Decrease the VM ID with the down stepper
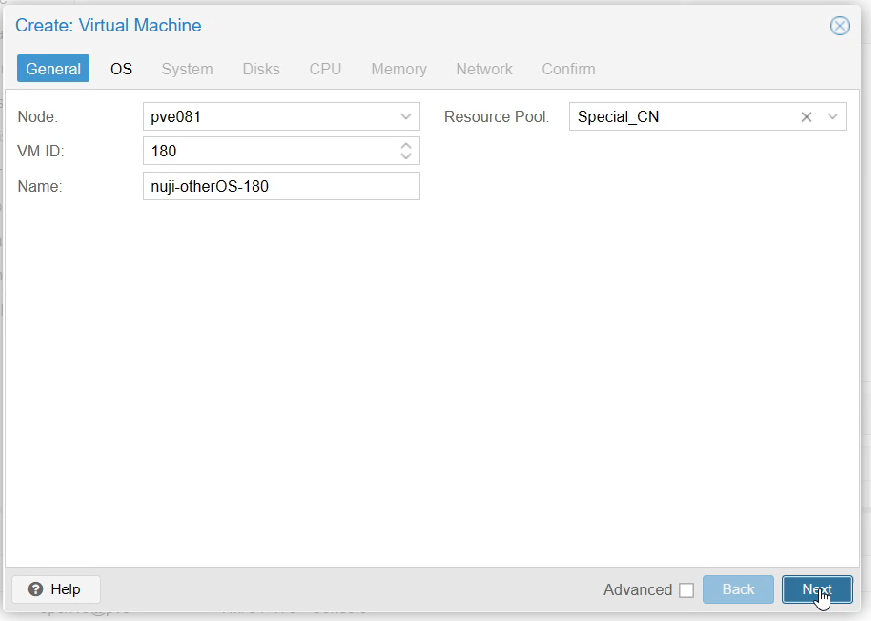871x621 pixels. click(406, 156)
